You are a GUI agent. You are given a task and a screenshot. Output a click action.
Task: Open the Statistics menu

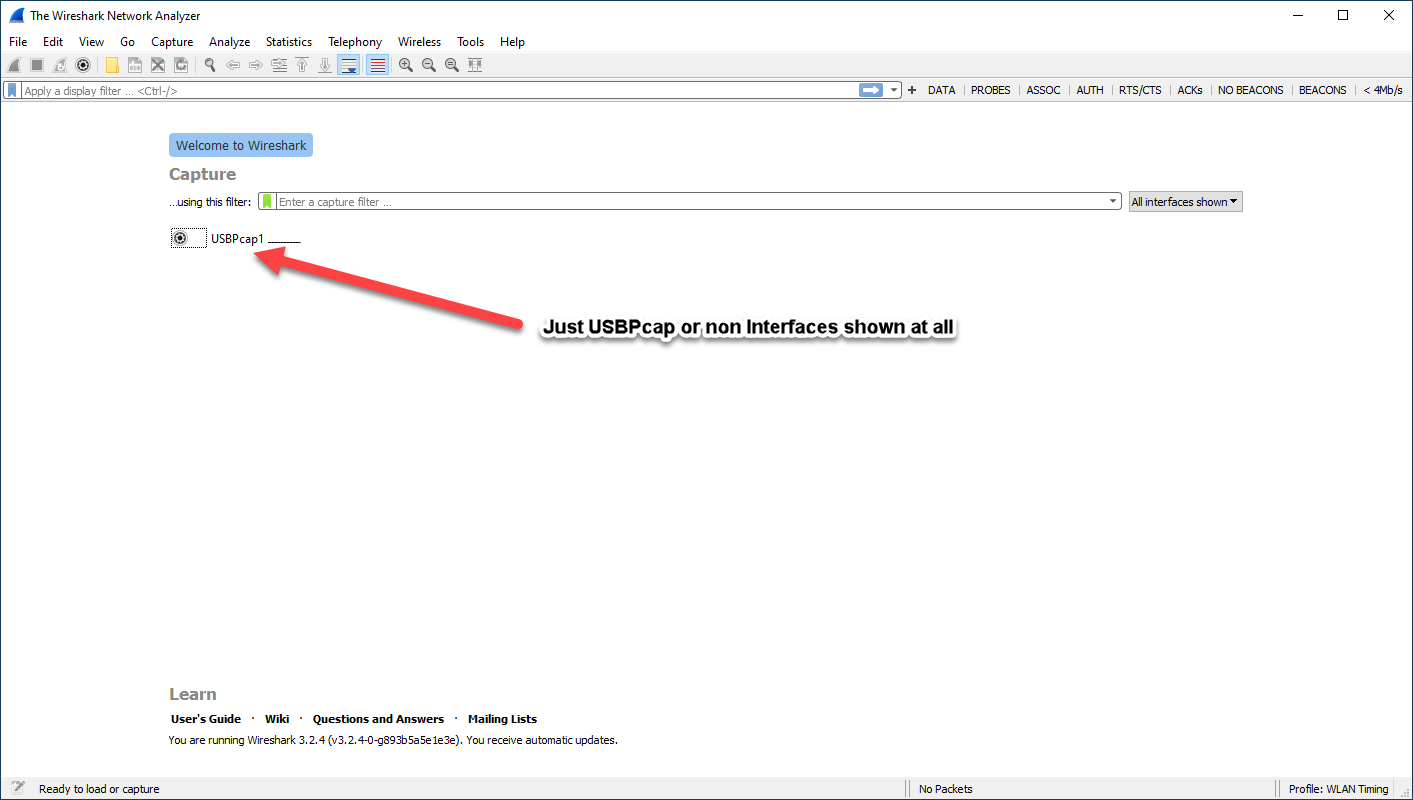[x=288, y=42]
